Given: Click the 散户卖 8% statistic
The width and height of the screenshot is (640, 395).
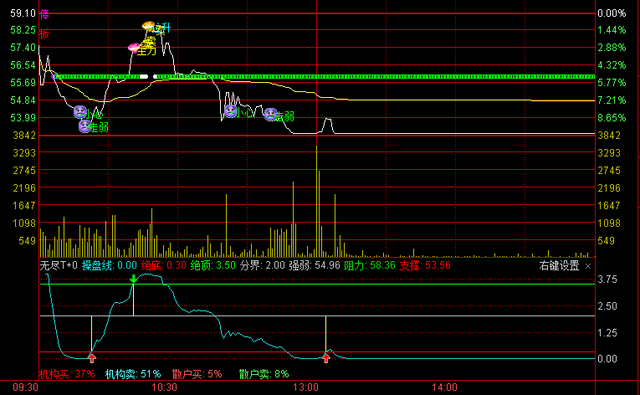Looking at the screenshot, I should pos(264,374).
